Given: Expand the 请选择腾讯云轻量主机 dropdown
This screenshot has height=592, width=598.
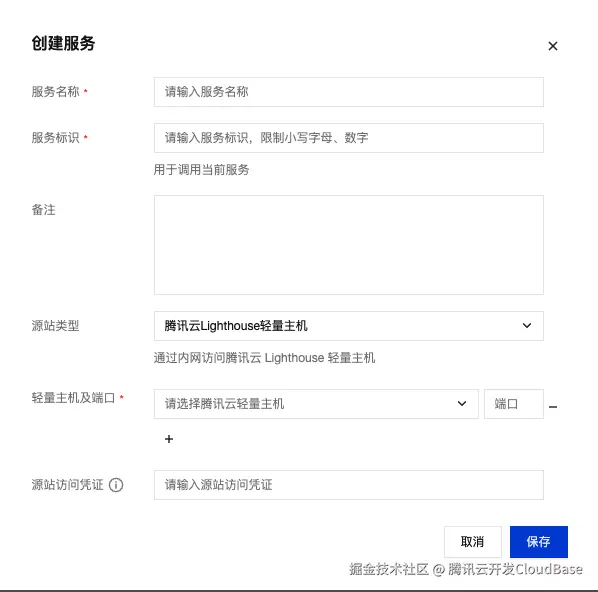Looking at the screenshot, I should click(316, 404).
